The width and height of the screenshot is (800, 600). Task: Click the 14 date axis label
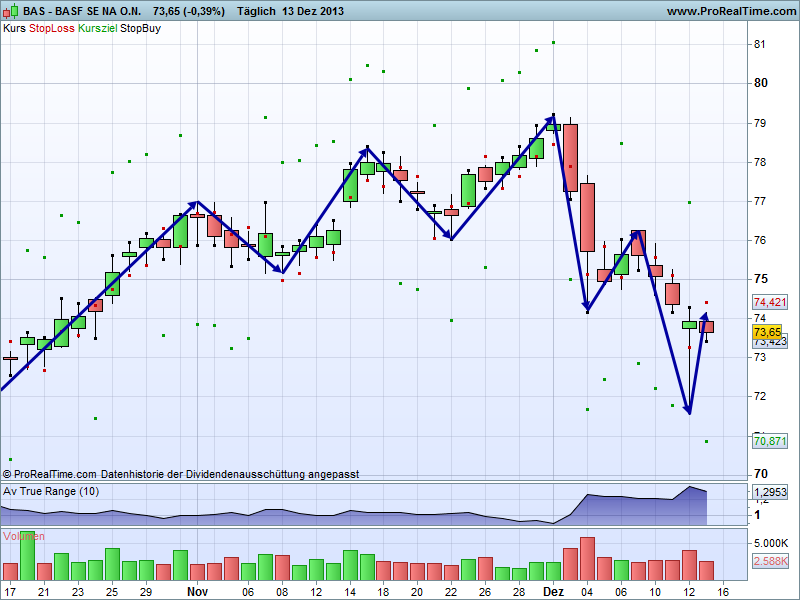point(350,592)
